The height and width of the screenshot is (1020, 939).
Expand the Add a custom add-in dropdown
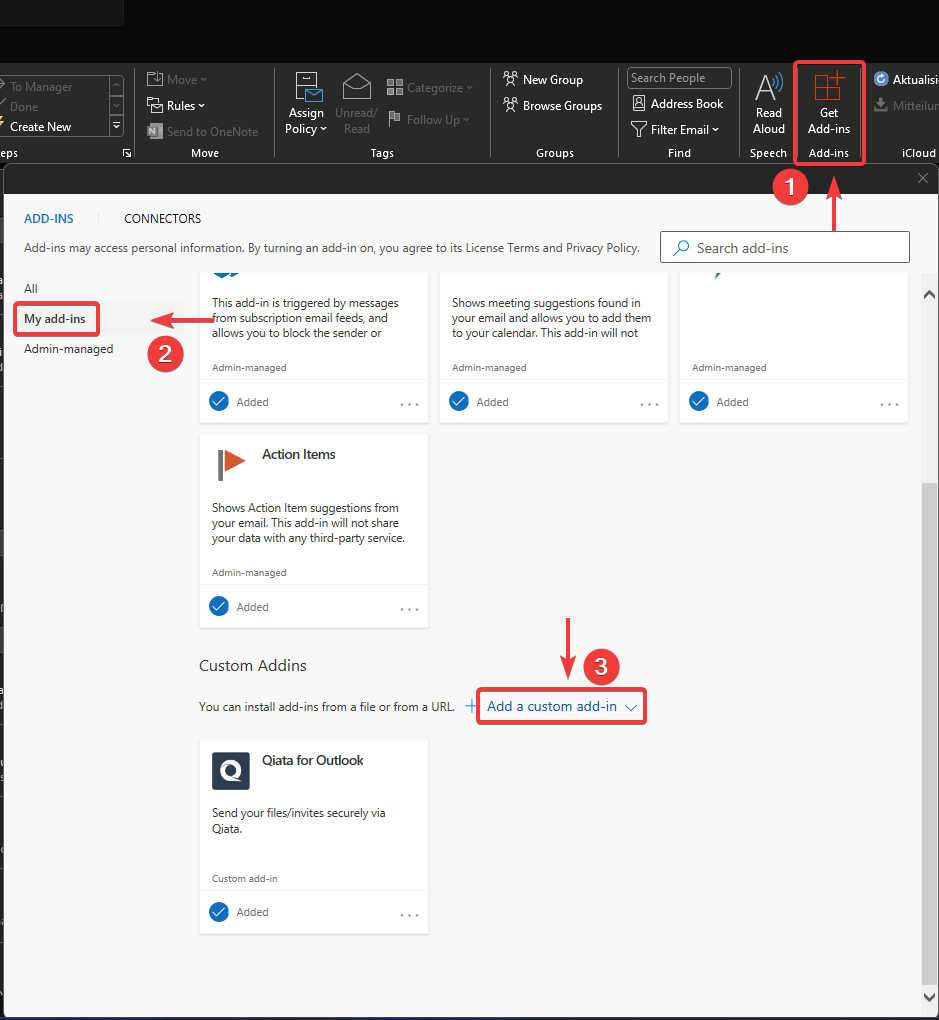pos(630,706)
